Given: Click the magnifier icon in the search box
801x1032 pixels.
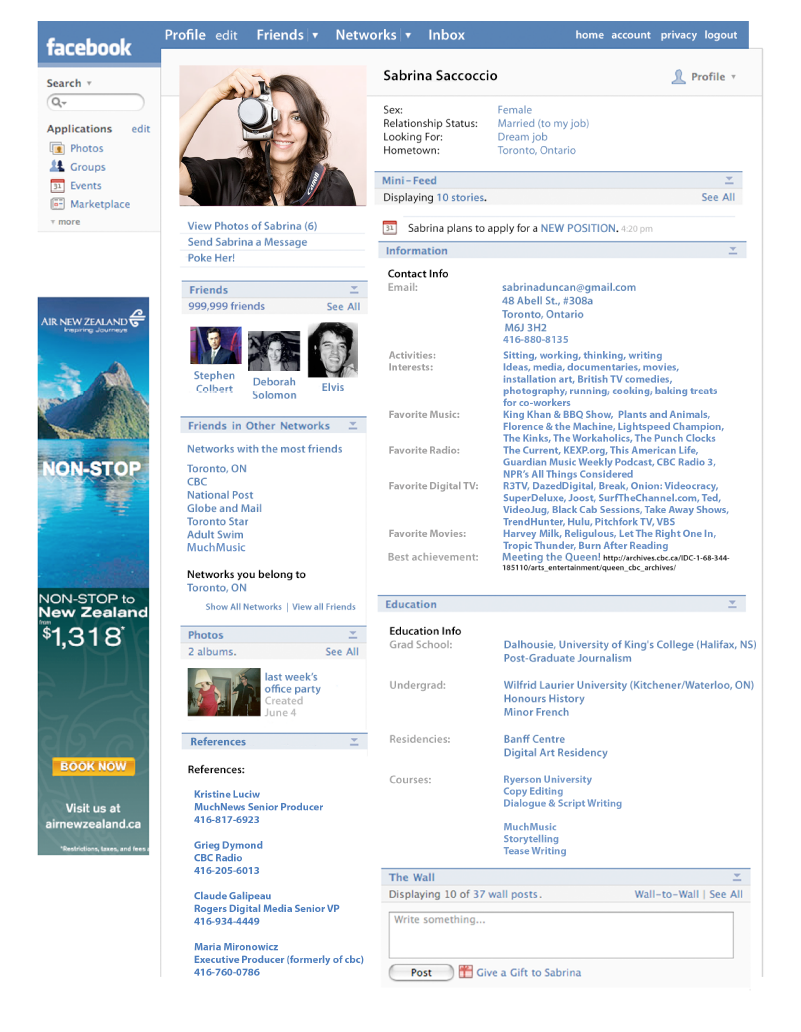Looking at the screenshot, I should coord(54,102).
